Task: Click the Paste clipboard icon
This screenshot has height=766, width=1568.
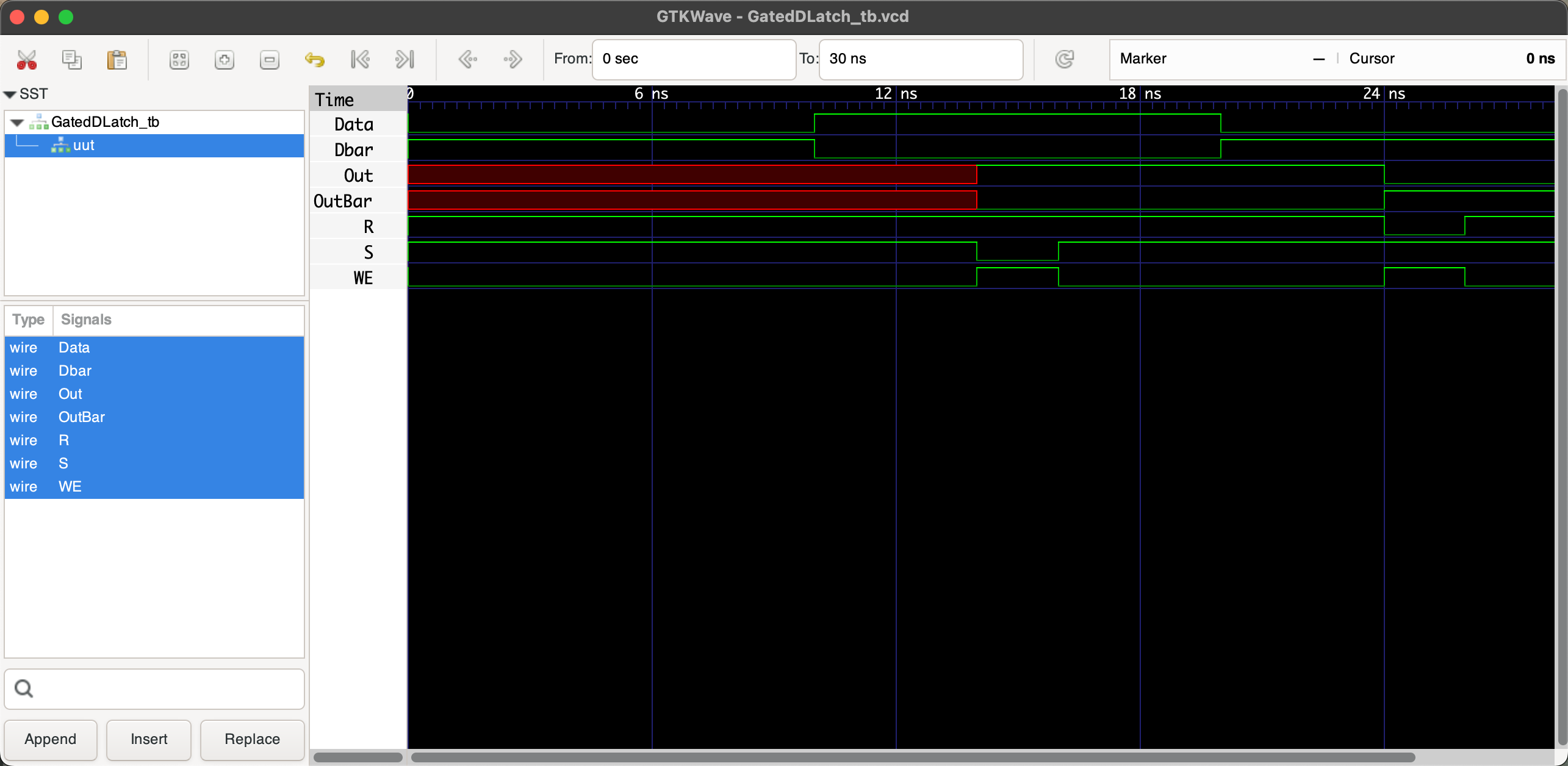Action: [x=117, y=59]
